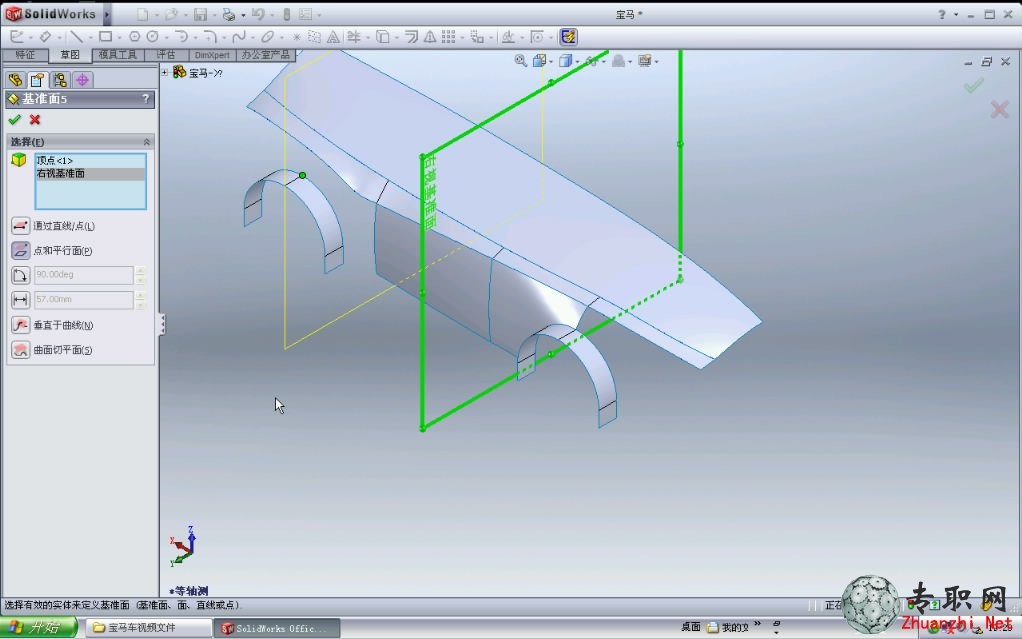This screenshot has height=639, width=1022.
Task: Open the 宝马车视频文件 taskbar folder
Action: click(x=148, y=627)
